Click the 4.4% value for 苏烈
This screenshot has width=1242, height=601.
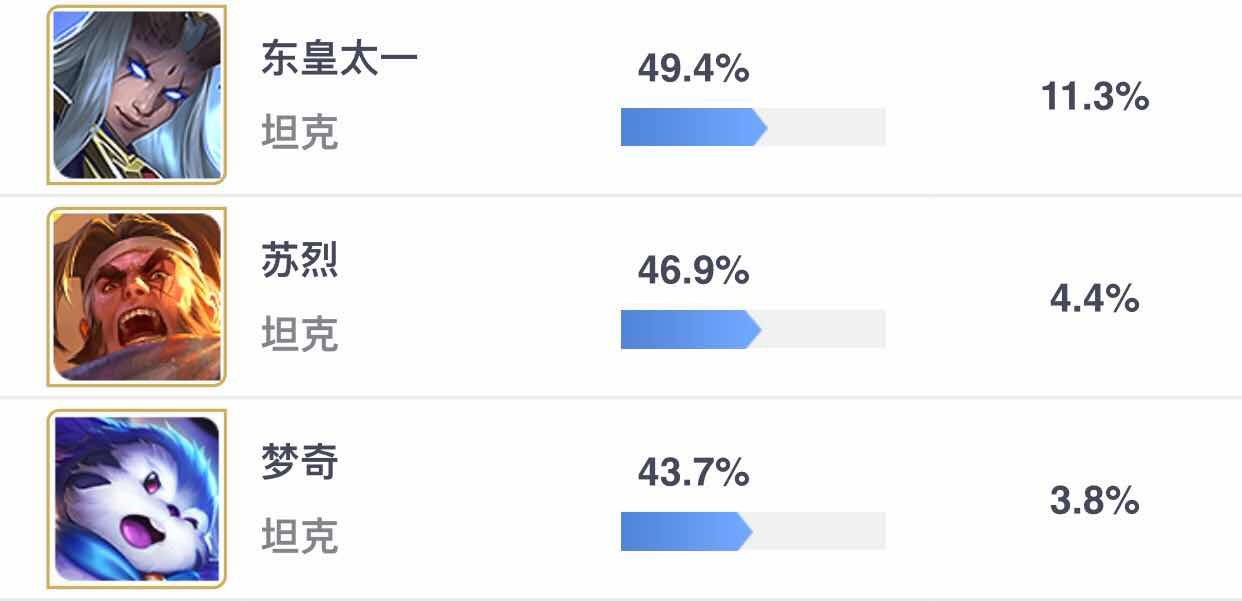[1095, 299]
